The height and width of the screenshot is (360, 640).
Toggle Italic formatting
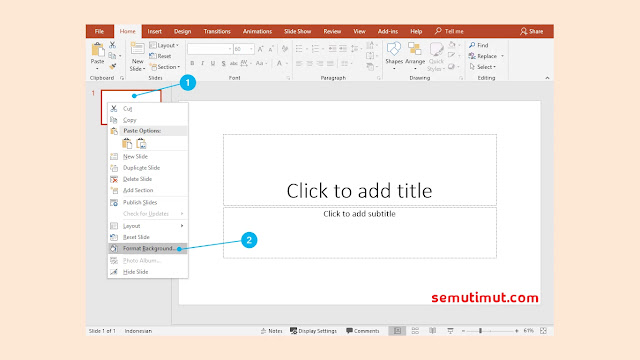click(x=202, y=63)
